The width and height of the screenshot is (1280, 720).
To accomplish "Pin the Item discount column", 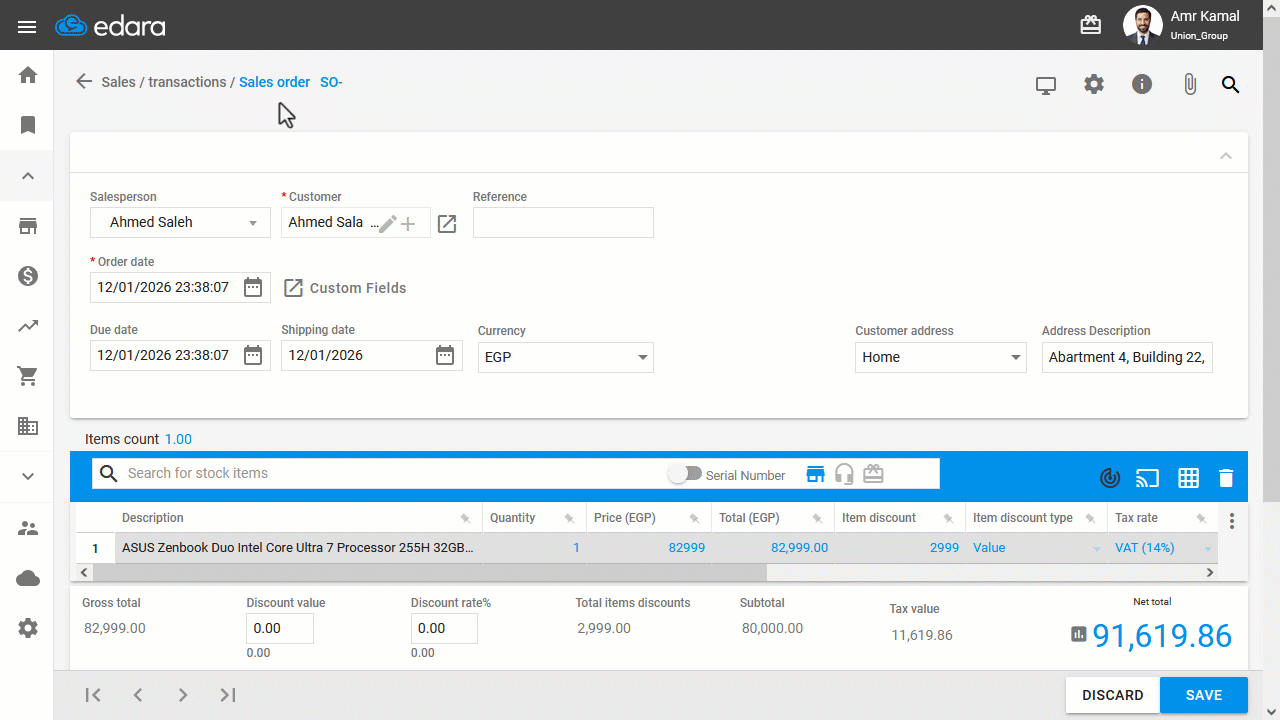I will (950, 518).
